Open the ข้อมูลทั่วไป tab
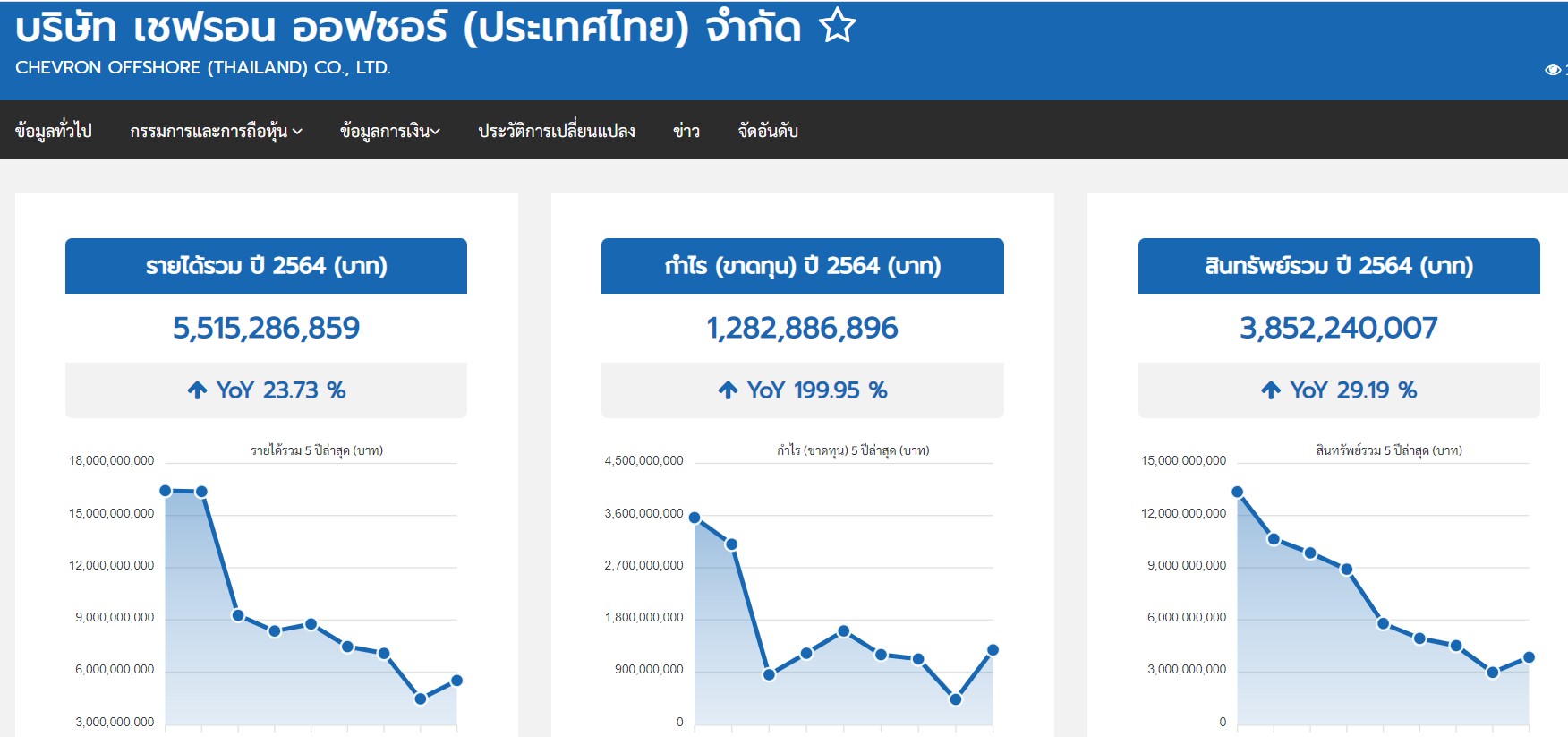This screenshot has height=737, width=1568. (x=54, y=131)
